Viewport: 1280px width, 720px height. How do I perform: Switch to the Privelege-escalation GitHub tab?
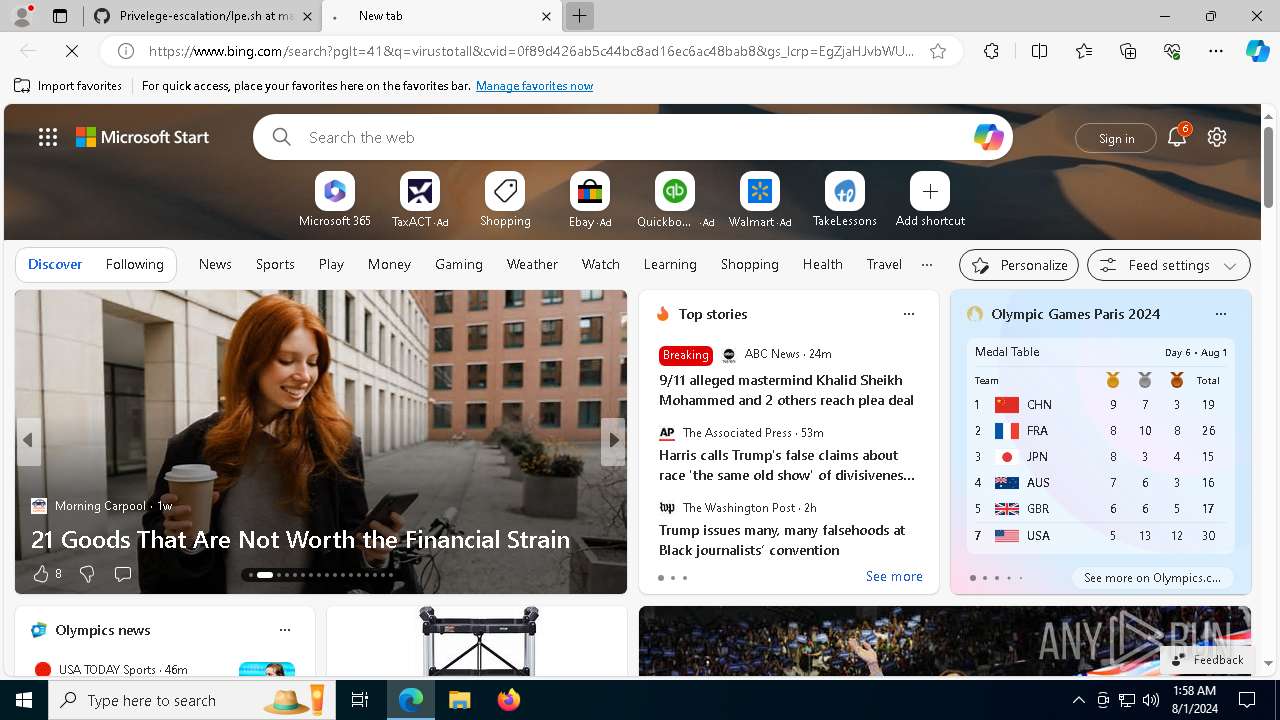[x=204, y=16]
